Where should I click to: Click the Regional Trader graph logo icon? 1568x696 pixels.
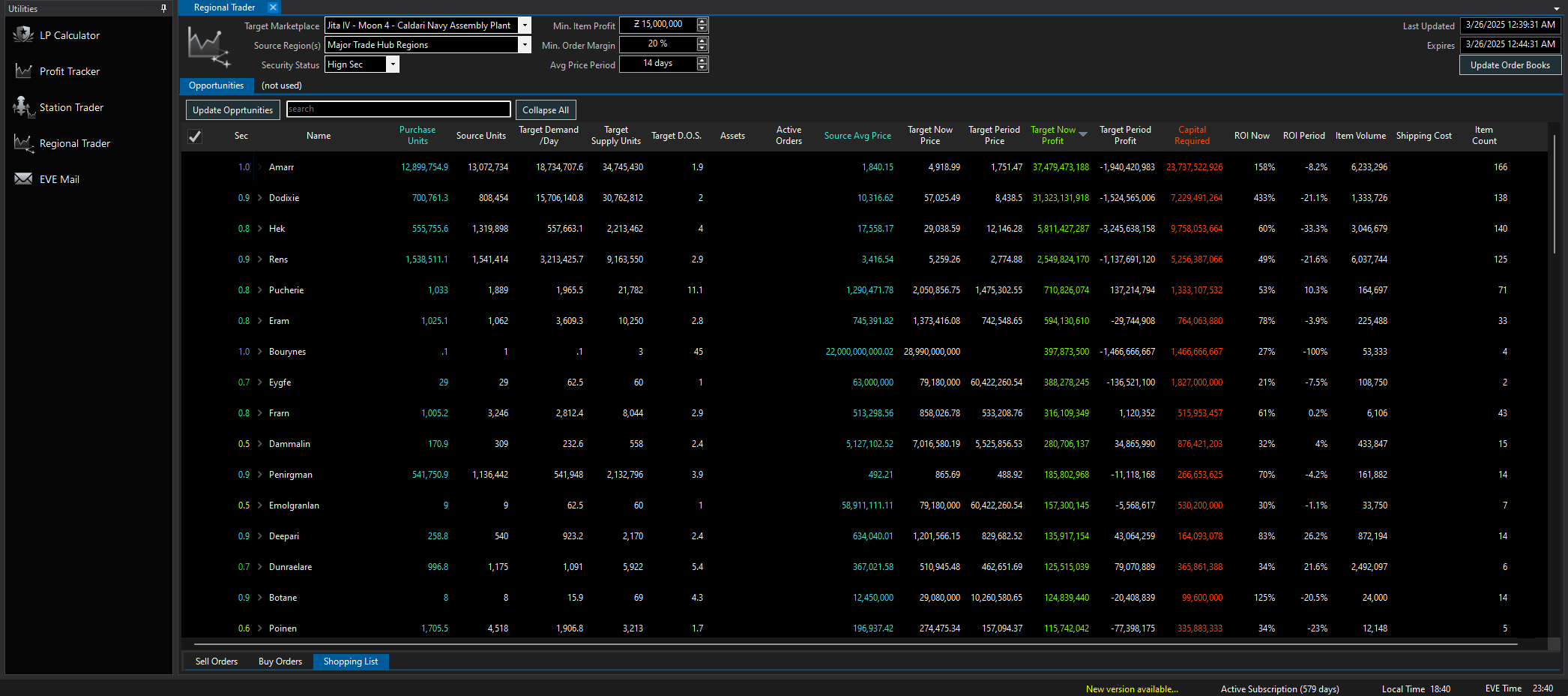(x=208, y=47)
